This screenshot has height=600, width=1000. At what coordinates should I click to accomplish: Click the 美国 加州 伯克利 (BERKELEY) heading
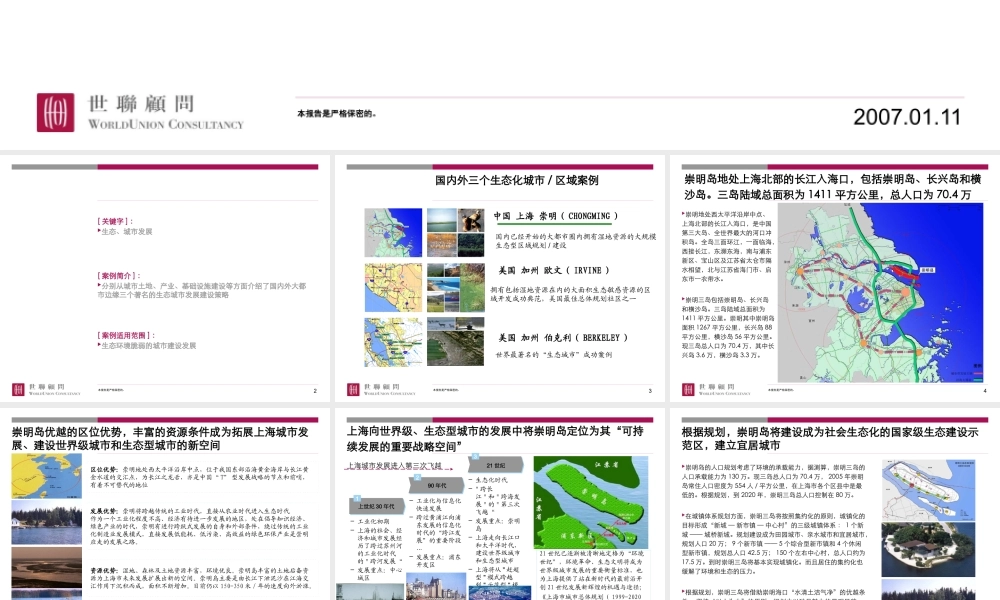[562, 338]
